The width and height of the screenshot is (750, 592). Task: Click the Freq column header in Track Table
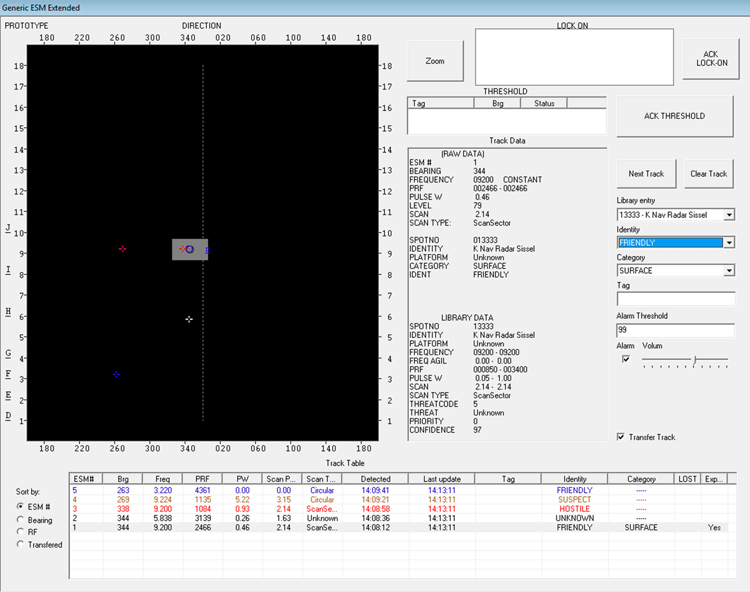[x=162, y=479]
